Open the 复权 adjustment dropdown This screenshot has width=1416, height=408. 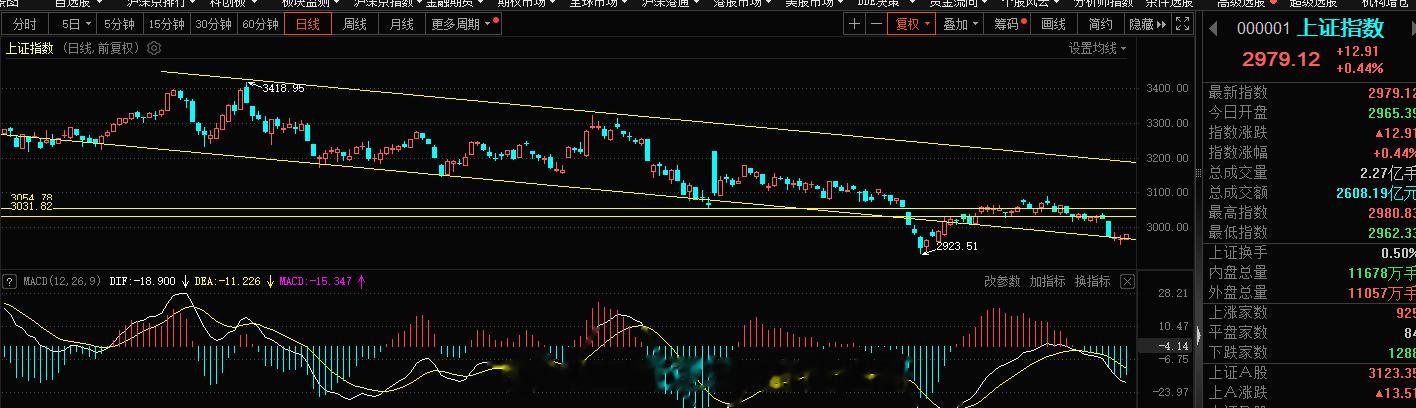point(912,25)
